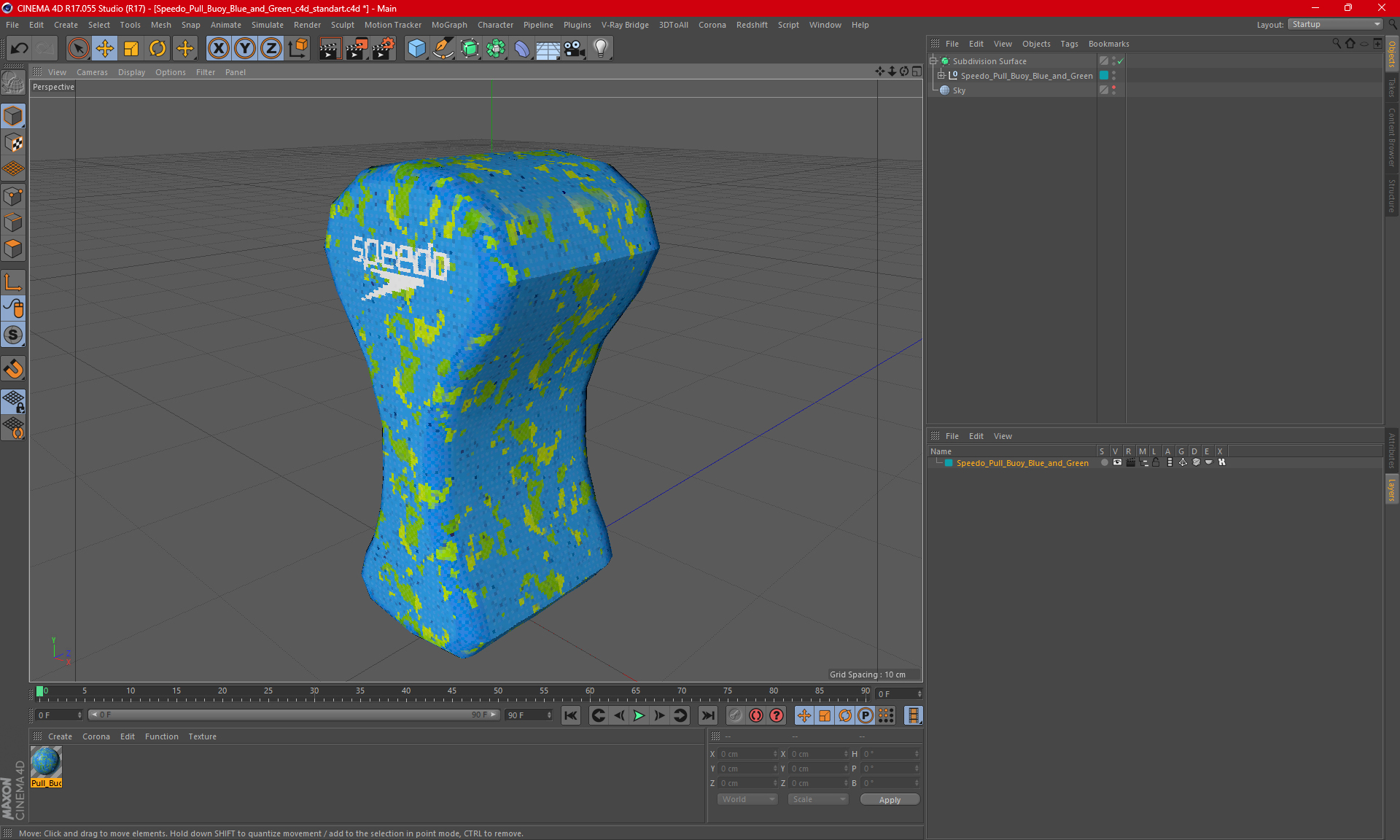Image resolution: width=1400 pixels, height=840 pixels.
Task: Toggle Z axis lock
Action: click(271, 49)
